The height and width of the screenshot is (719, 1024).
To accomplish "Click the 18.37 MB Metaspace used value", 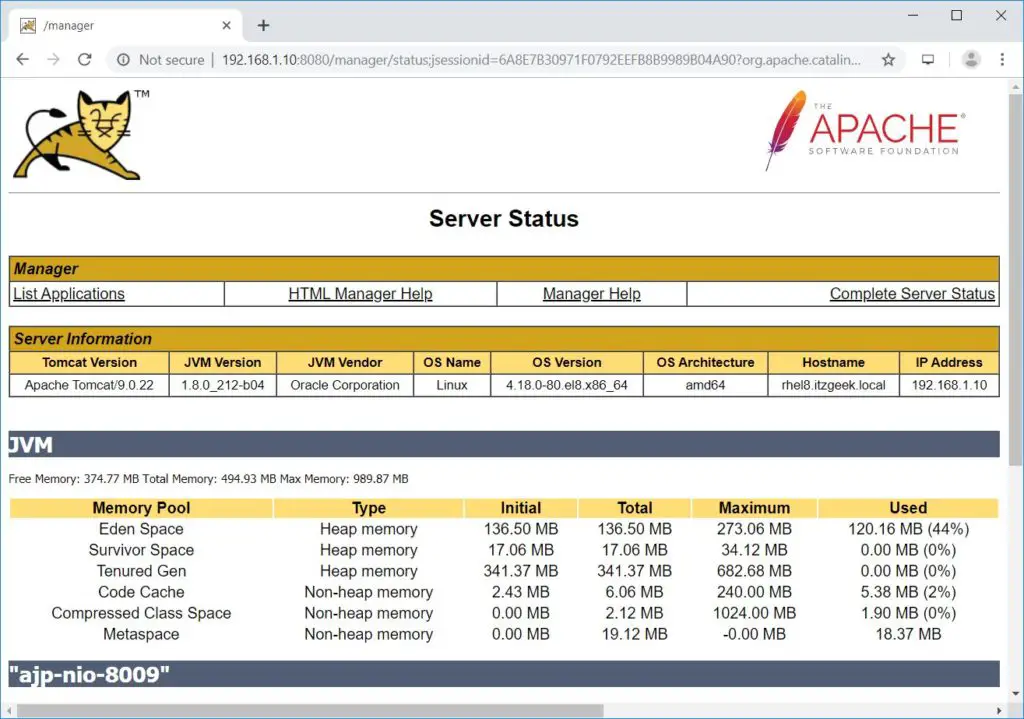I will click(908, 634).
